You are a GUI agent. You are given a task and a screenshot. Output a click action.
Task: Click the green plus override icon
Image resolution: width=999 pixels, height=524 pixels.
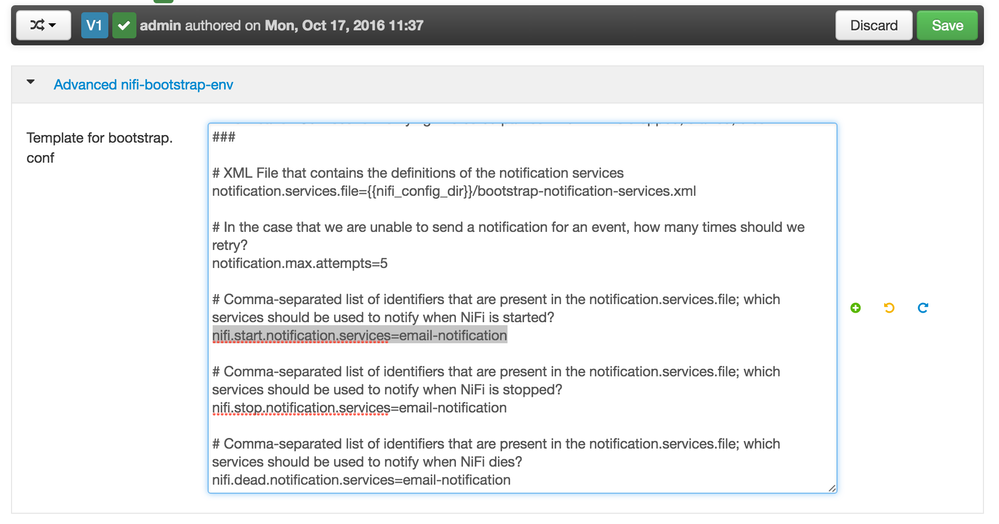pyautogui.click(x=856, y=308)
